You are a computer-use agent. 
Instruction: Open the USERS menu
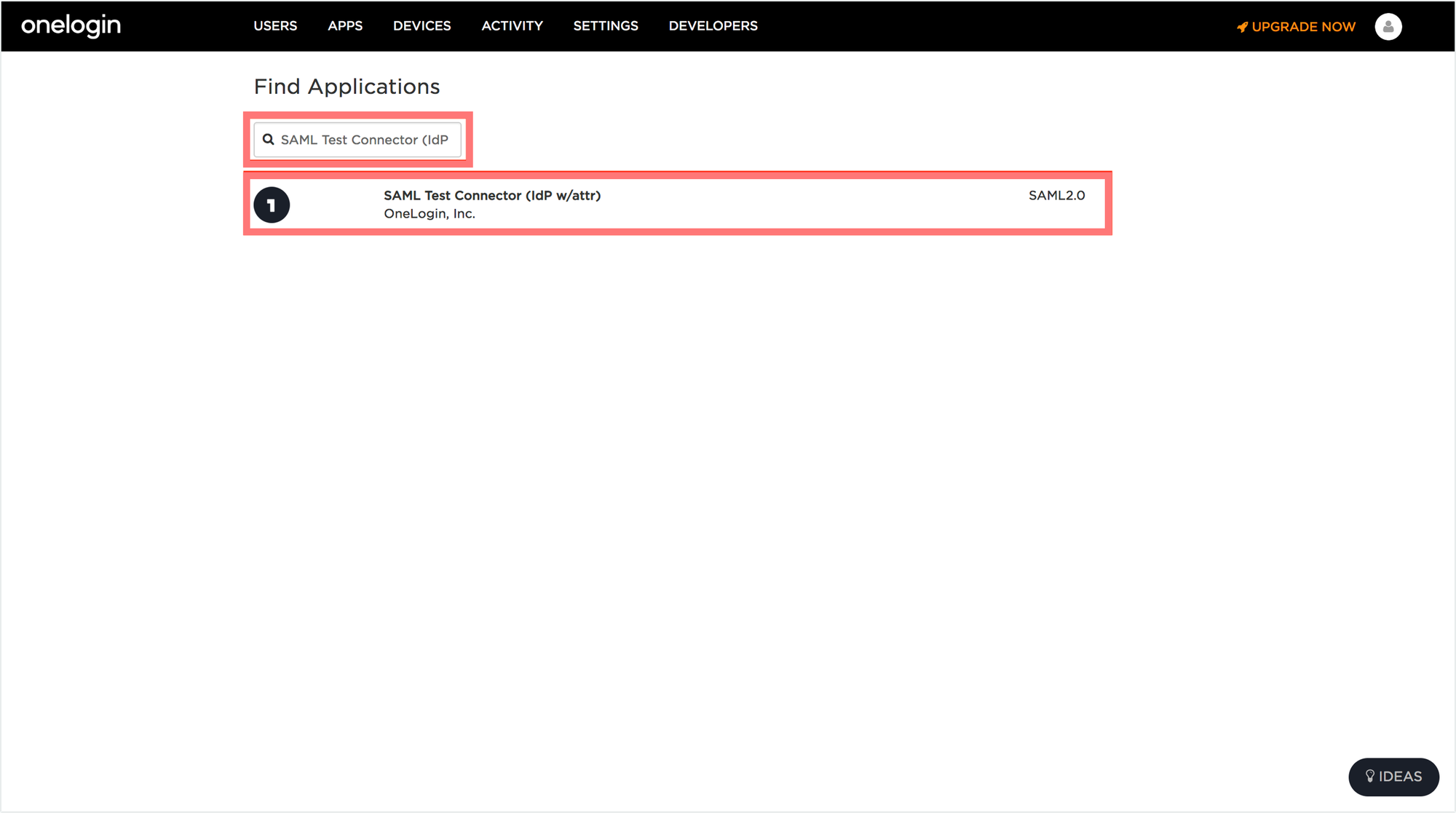pos(275,26)
